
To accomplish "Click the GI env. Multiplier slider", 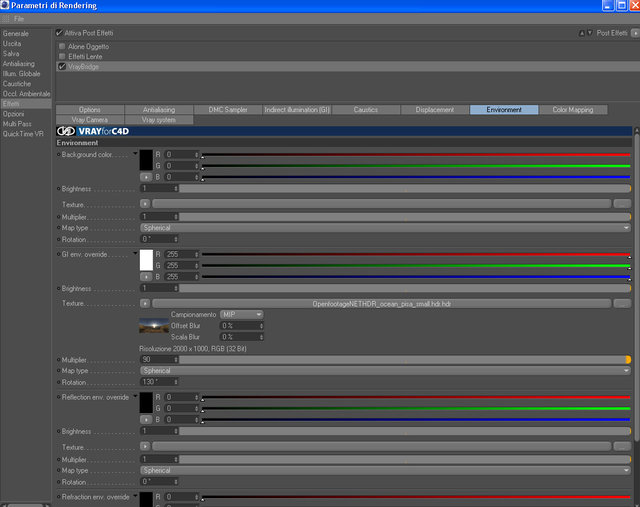I will coord(405,360).
